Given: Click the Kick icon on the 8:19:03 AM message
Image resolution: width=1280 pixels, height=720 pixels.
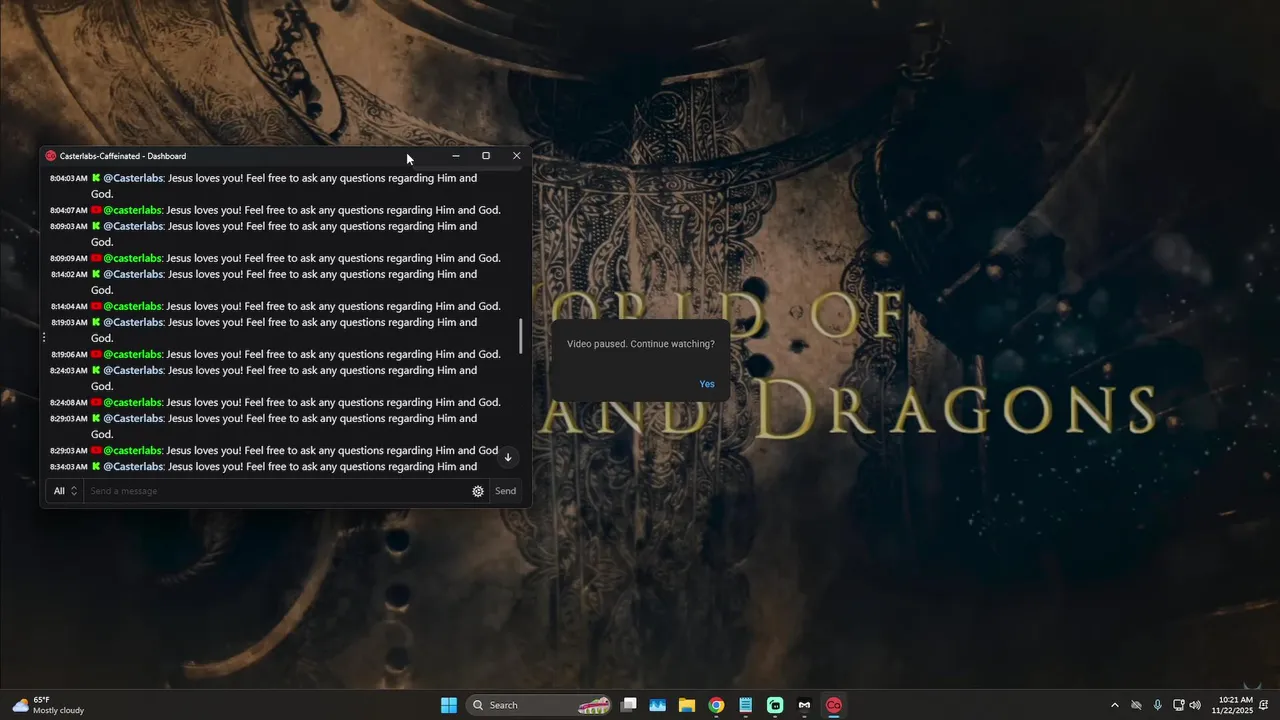Looking at the screenshot, I should pyautogui.click(x=96, y=322).
